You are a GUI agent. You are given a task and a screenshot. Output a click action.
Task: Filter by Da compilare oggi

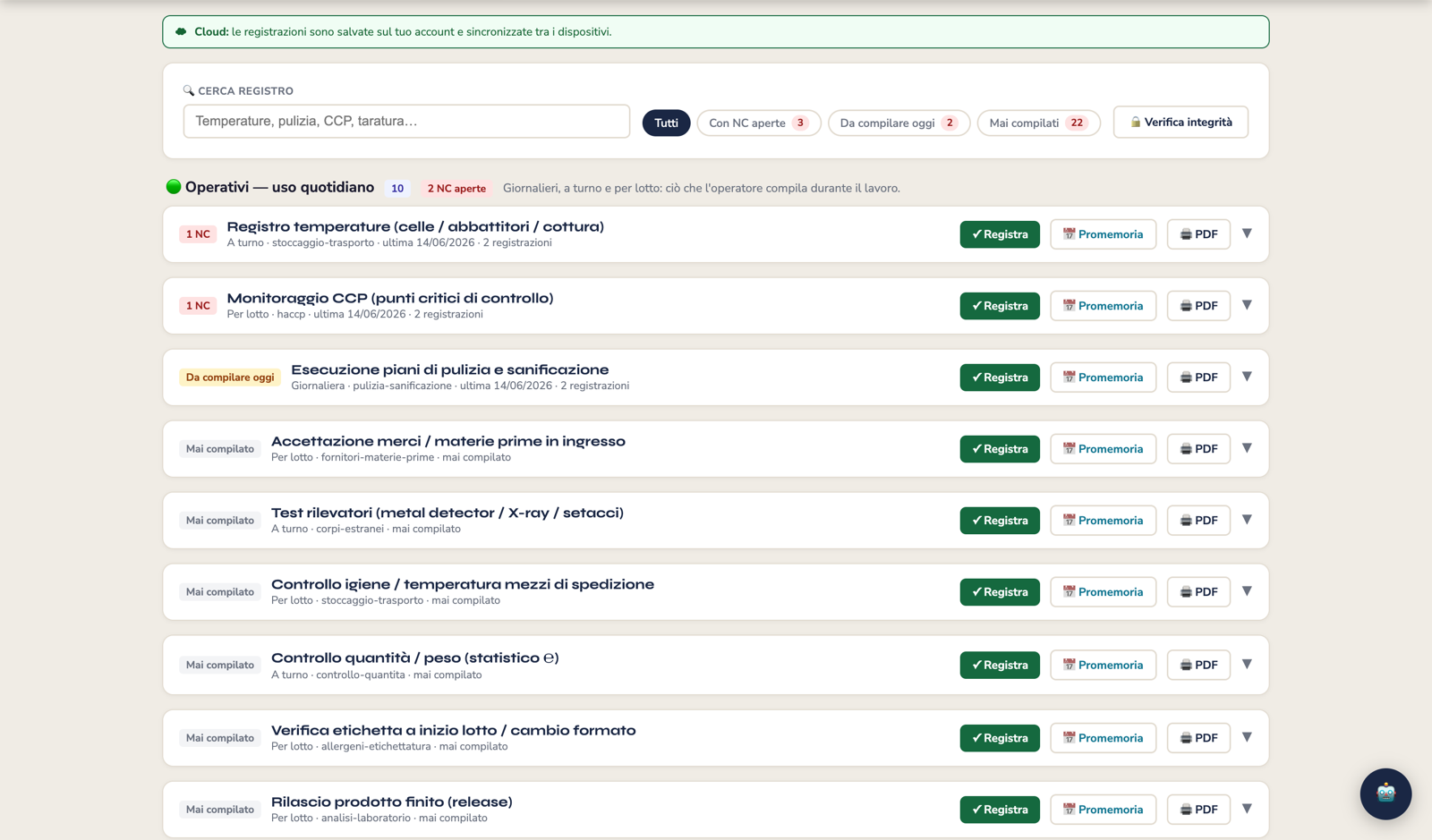(899, 123)
